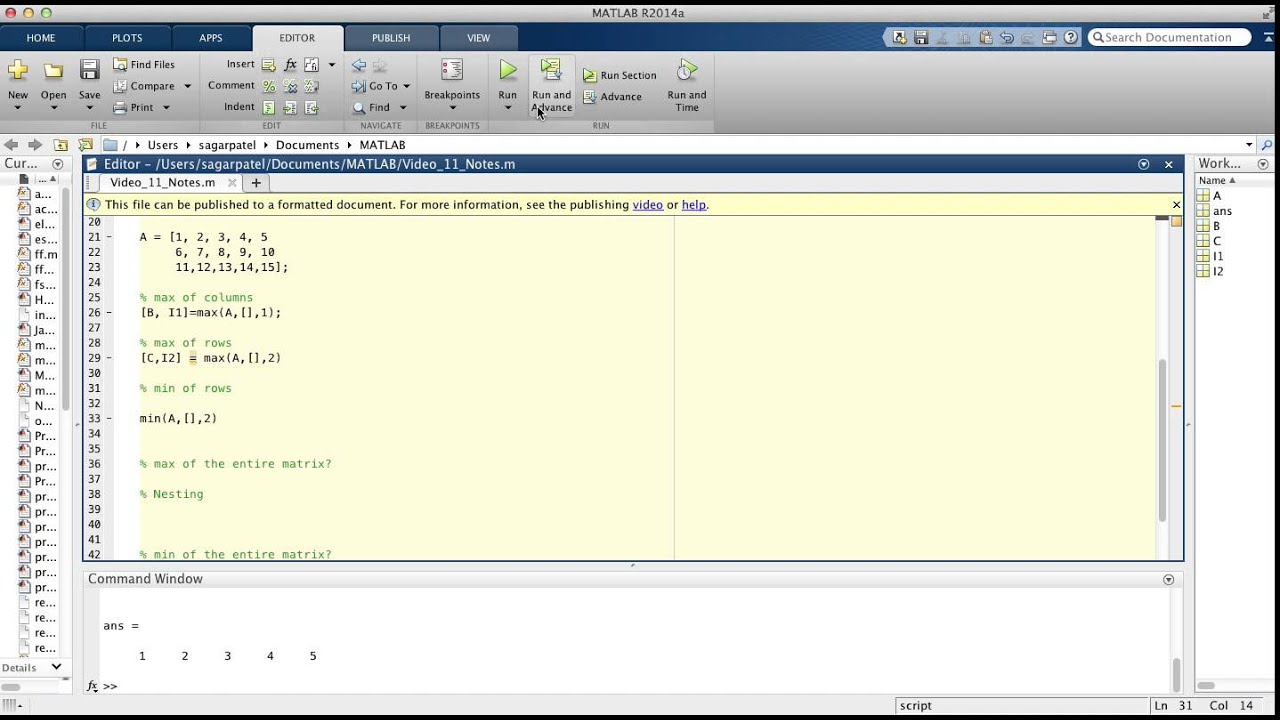
Task: Click the Advance button
Action: point(612,97)
